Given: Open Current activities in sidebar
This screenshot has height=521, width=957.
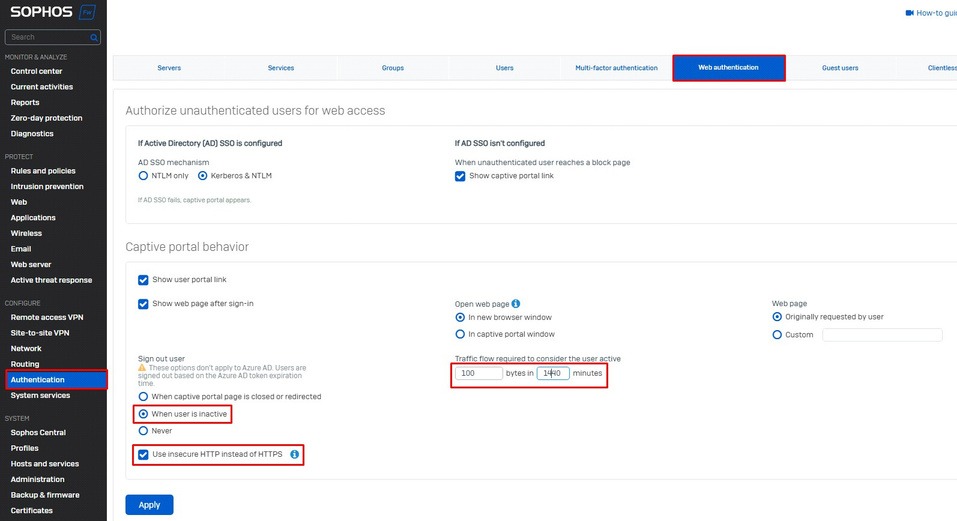Looking at the screenshot, I should [42, 87].
